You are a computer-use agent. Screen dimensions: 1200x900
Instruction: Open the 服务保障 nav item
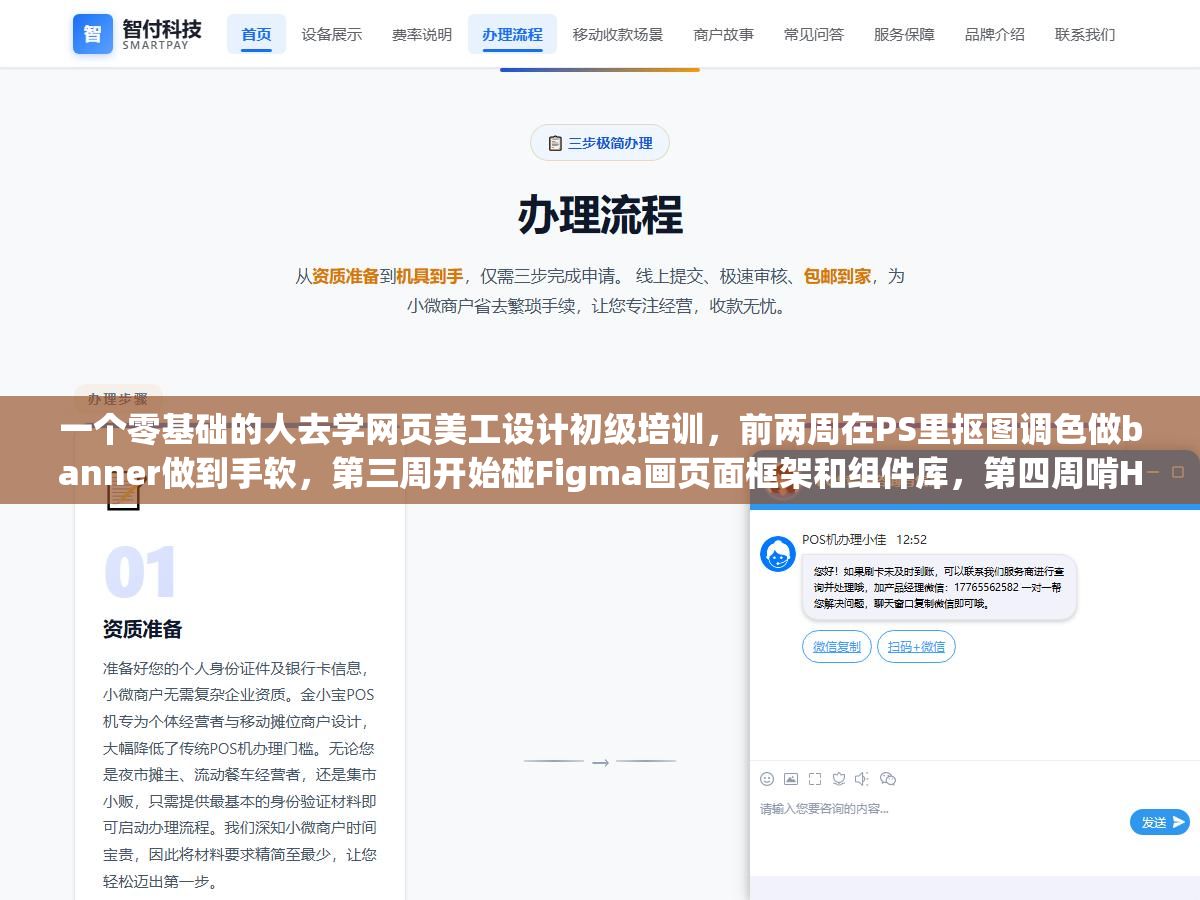click(x=904, y=34)
